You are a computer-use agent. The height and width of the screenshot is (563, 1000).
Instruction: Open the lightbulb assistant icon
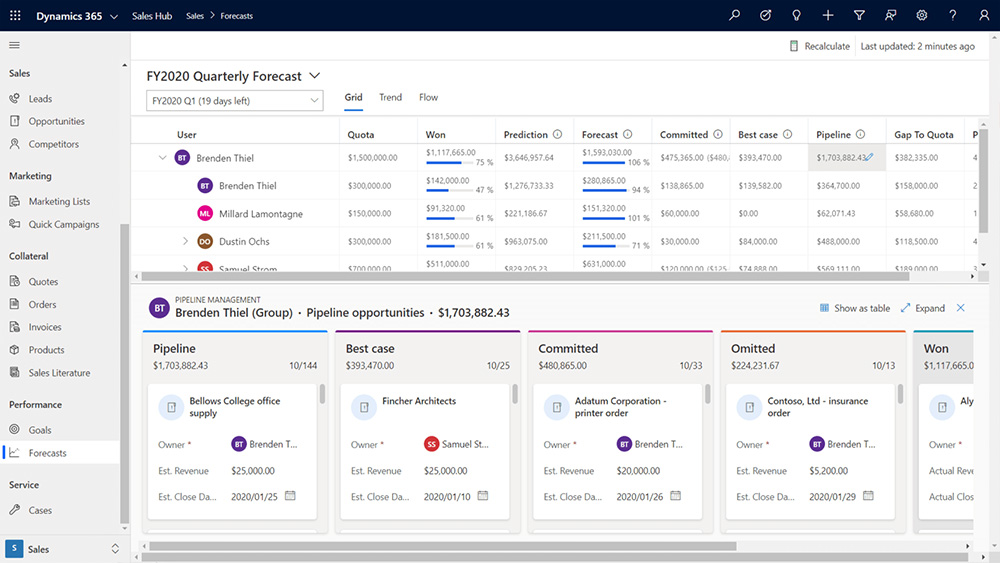(796, 15)
